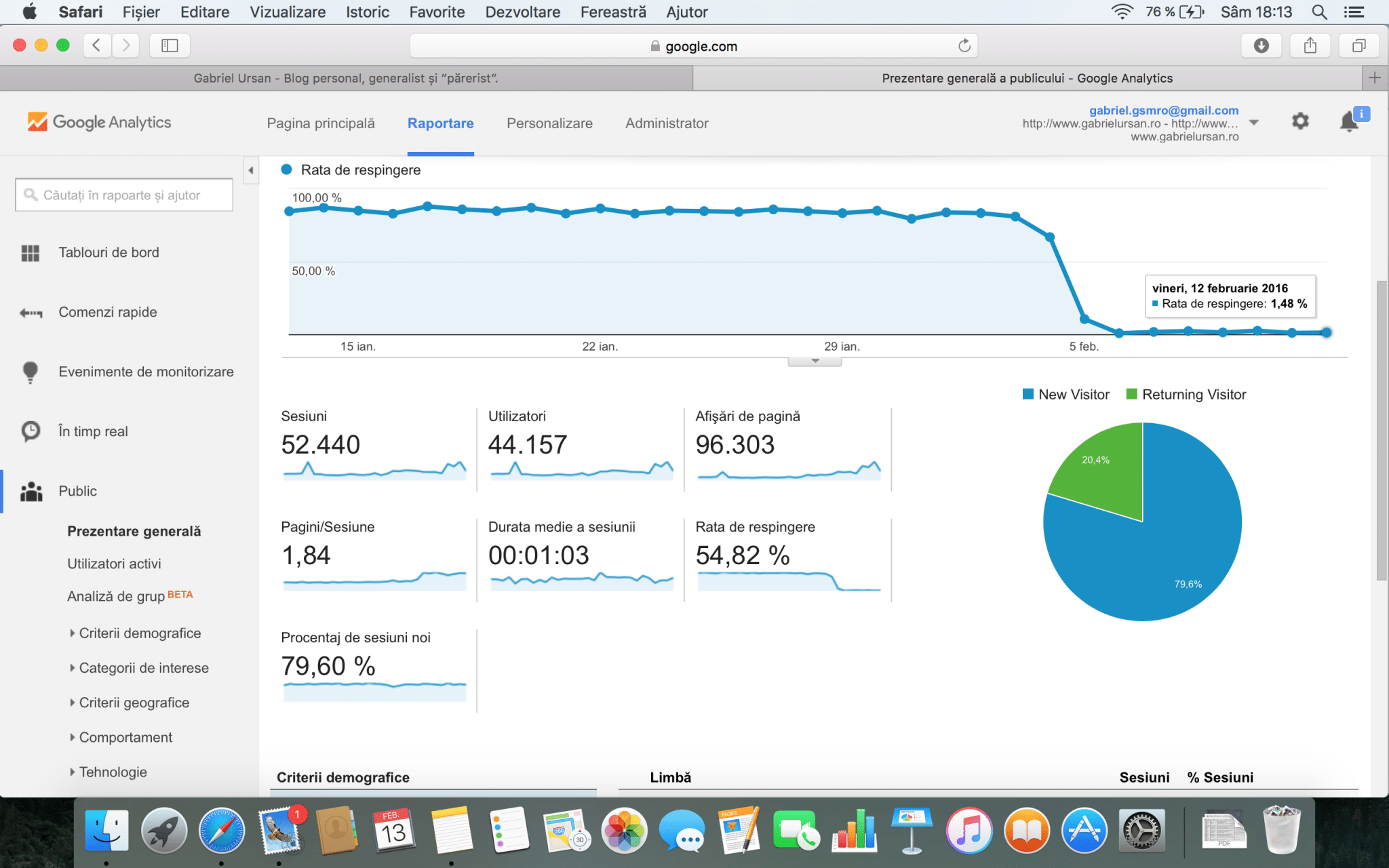
Task: Click the Comenzi rapide arrow icon
Action: coord(31,313)
